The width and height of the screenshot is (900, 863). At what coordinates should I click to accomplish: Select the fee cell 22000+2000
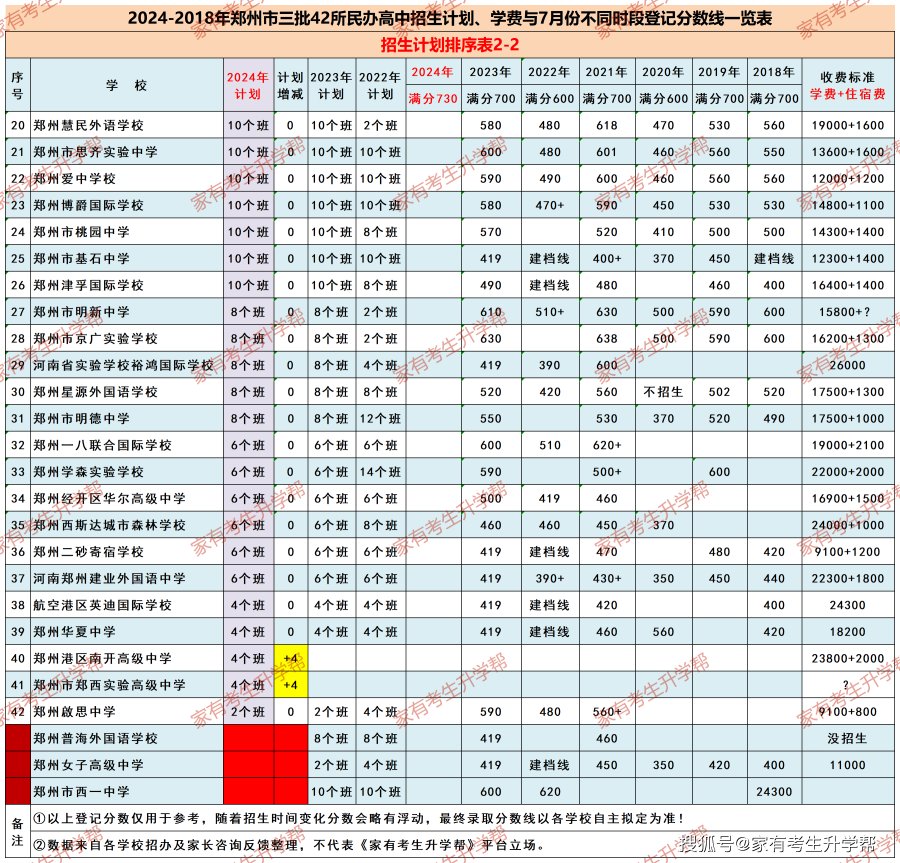pyautogui.click(x=847, y=472)
